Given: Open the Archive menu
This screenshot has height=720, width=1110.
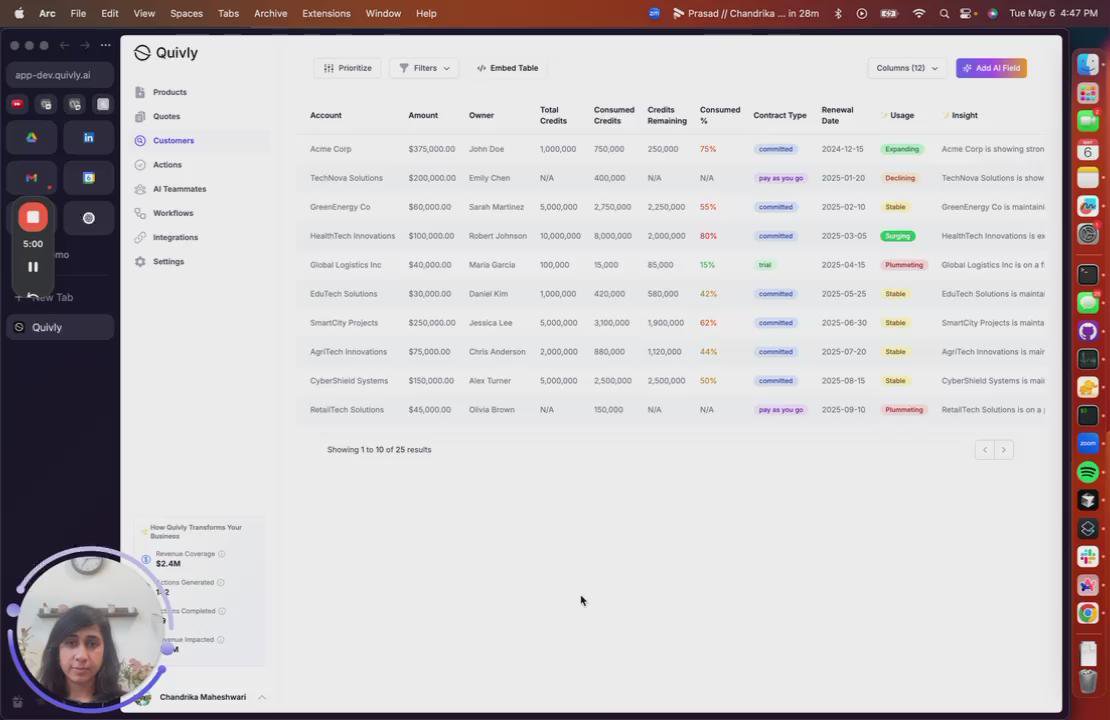Looking at the screenshot, I should [x=270, y=13].
